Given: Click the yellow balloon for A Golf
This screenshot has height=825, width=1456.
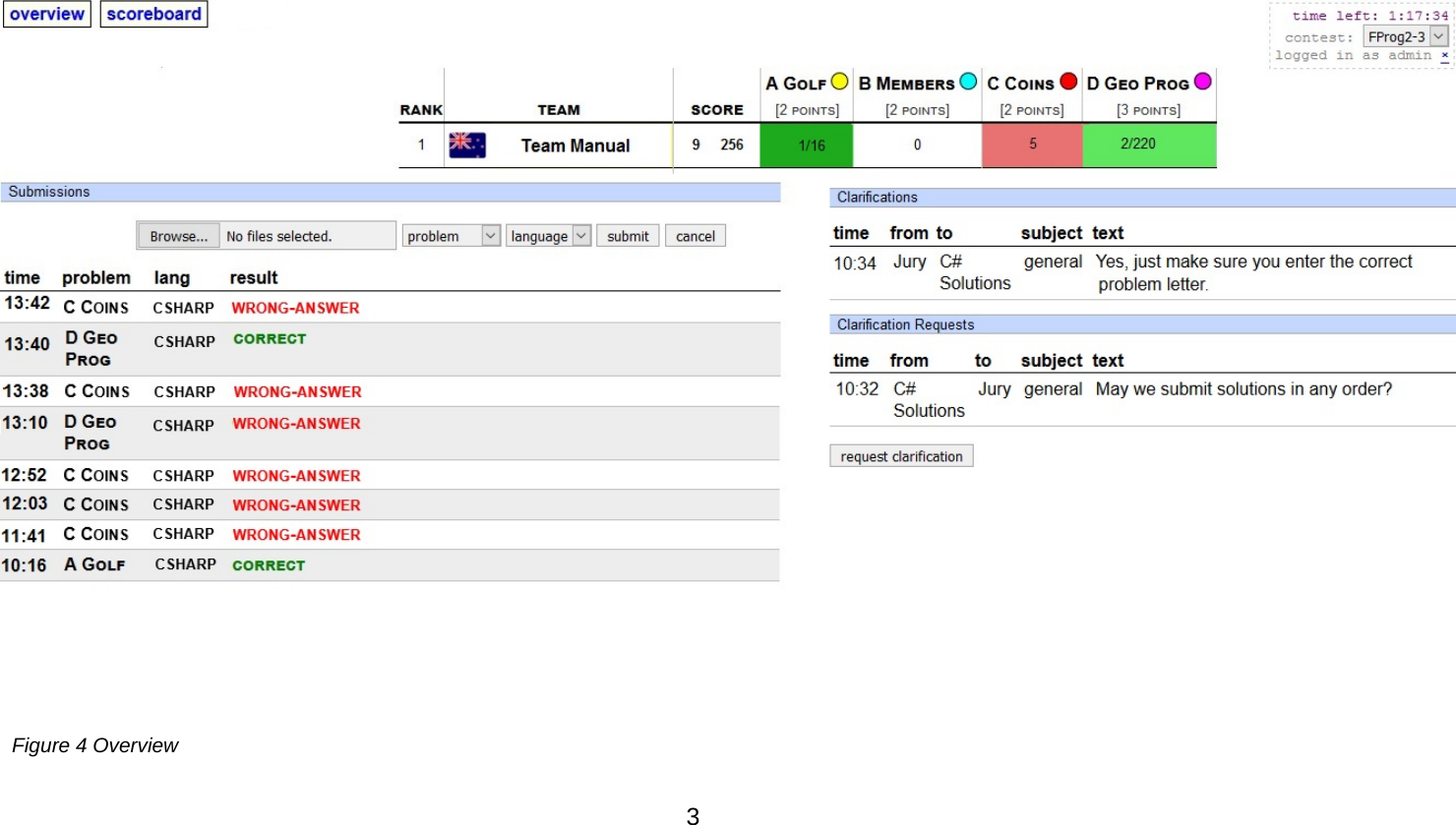Looking at the screenshot, I should tap(839, 81).
